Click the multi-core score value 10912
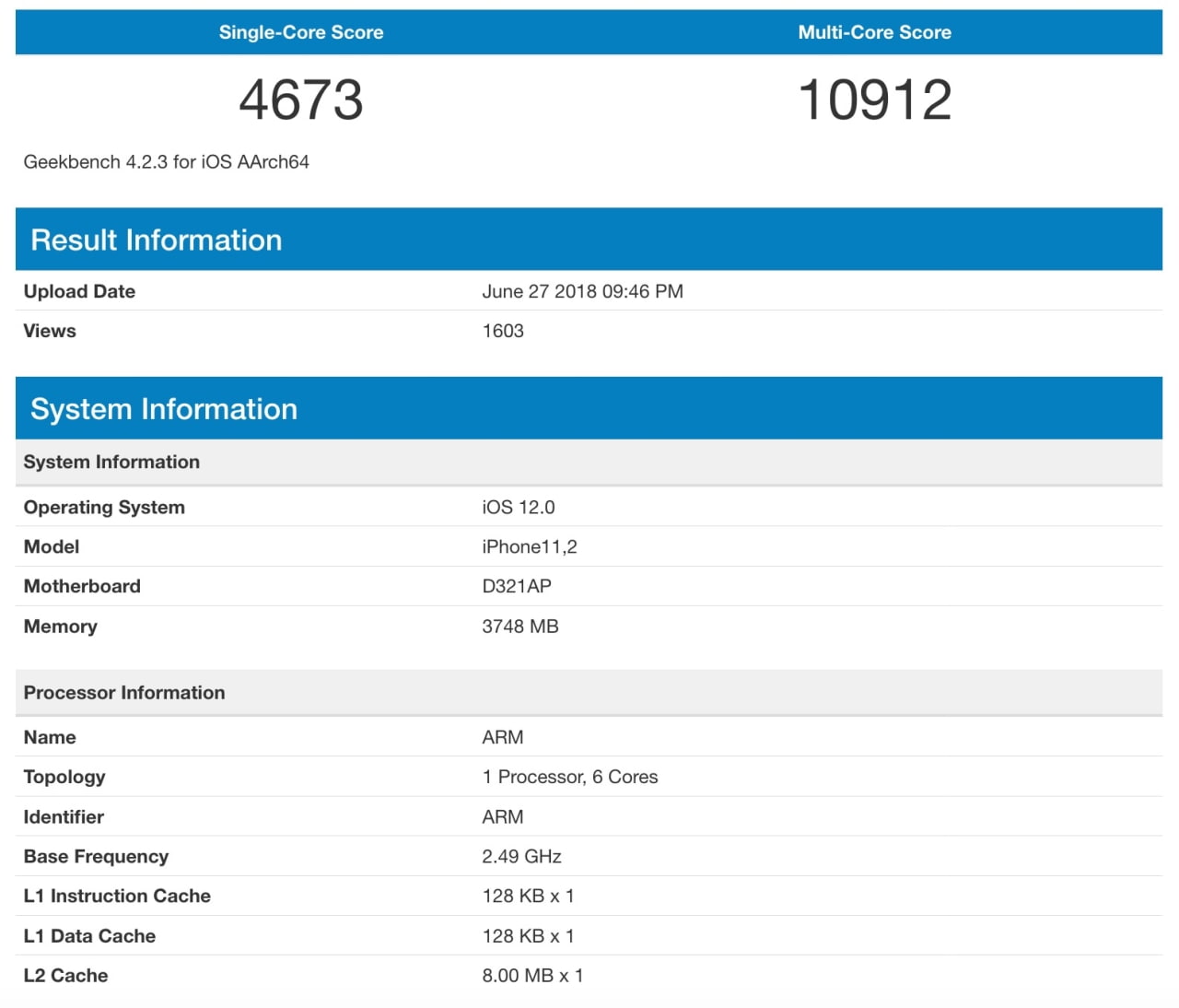 click(874, 99)
